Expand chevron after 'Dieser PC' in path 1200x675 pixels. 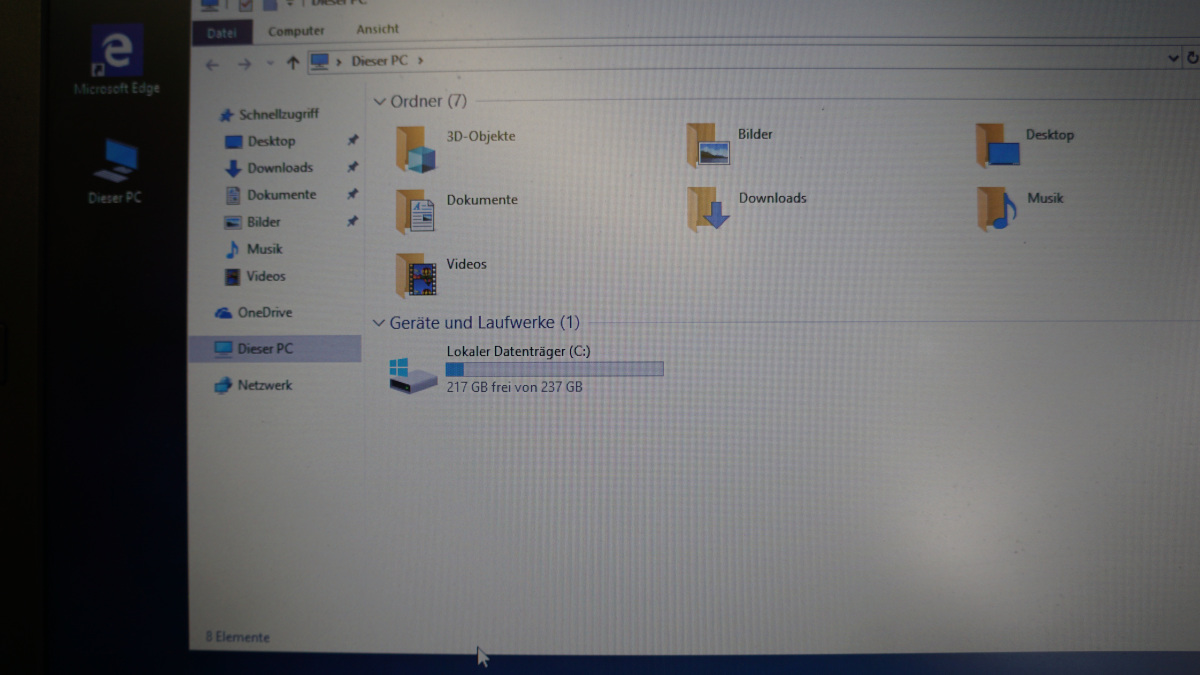[420, 61]
